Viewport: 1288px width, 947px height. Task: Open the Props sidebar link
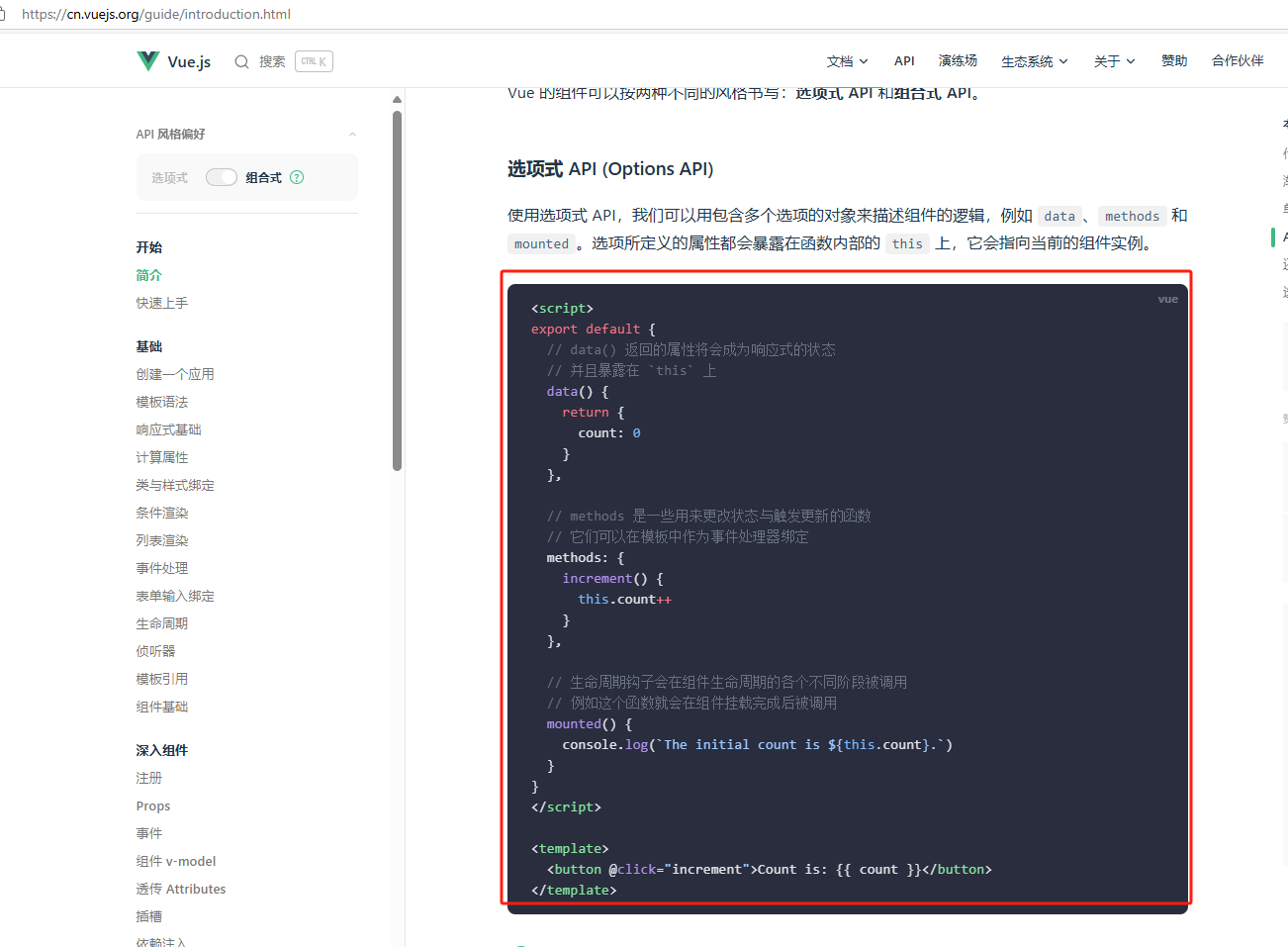tap(153, 805)
